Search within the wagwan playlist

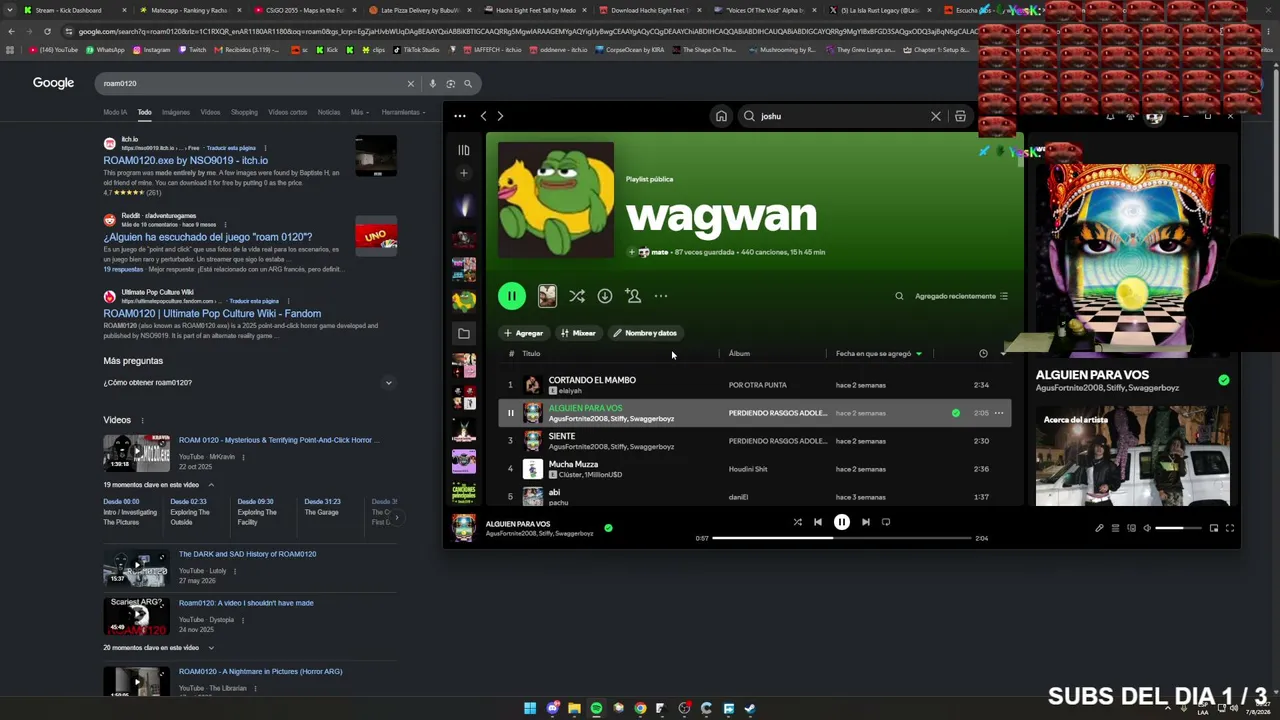899,296
